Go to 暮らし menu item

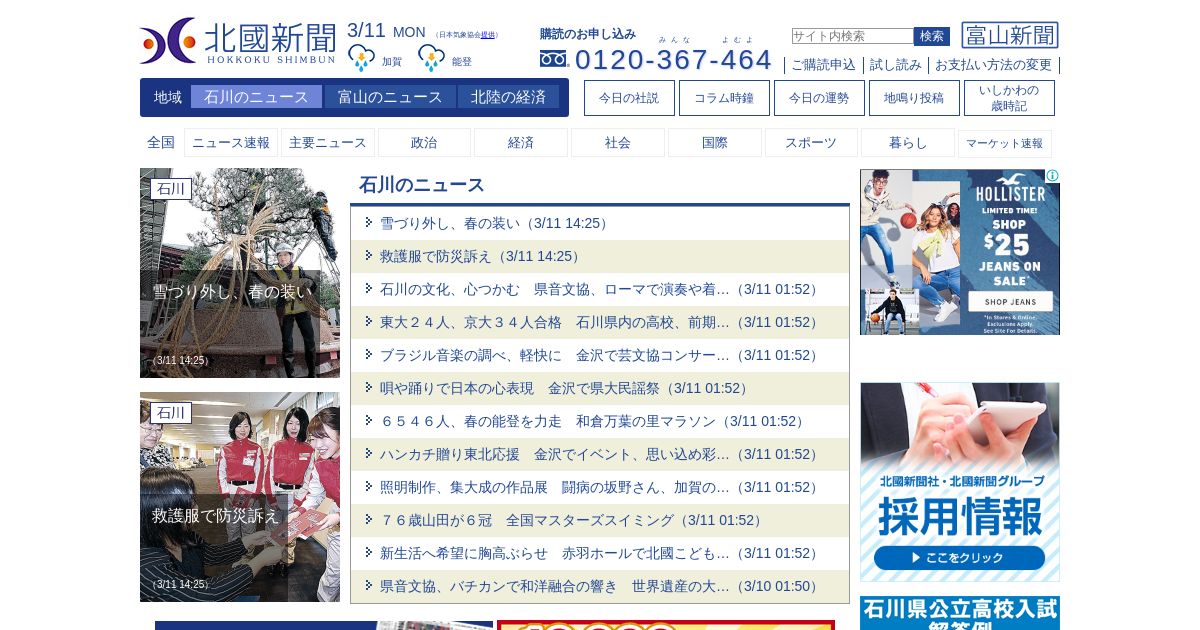click(x=908, y=143)
